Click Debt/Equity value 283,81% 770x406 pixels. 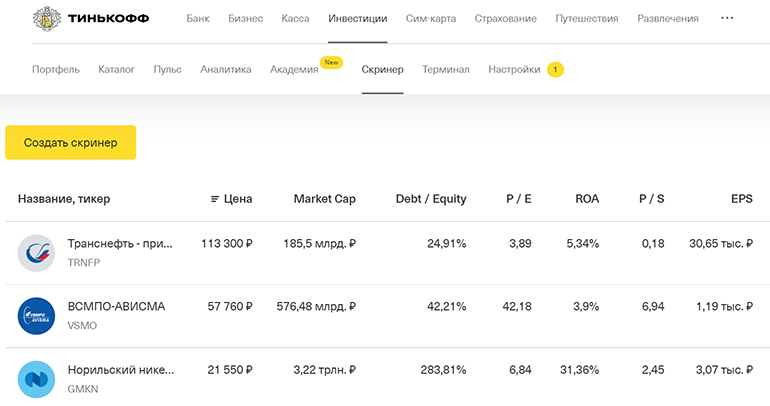[x=443, y=370]
